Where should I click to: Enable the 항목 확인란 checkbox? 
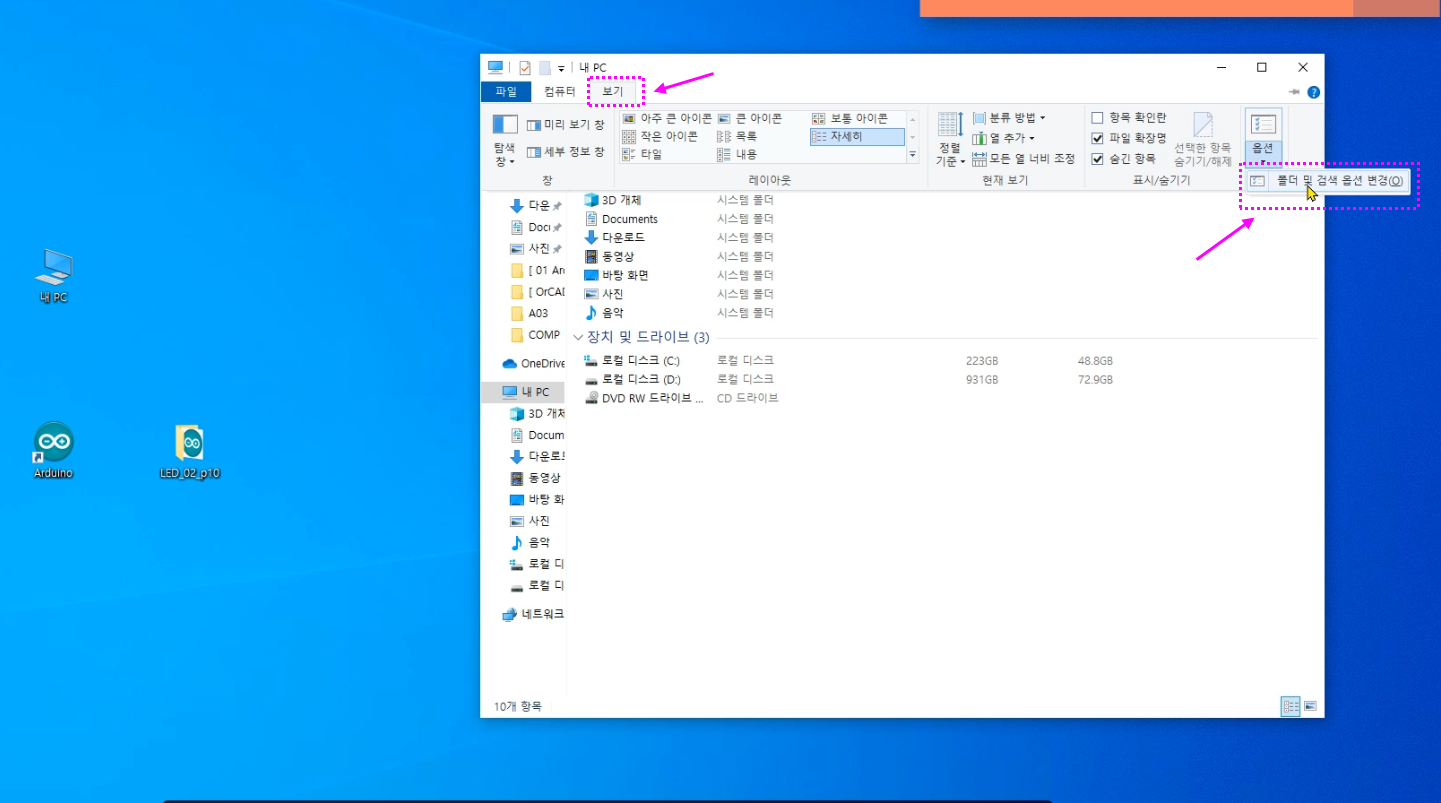[1097, 118]
